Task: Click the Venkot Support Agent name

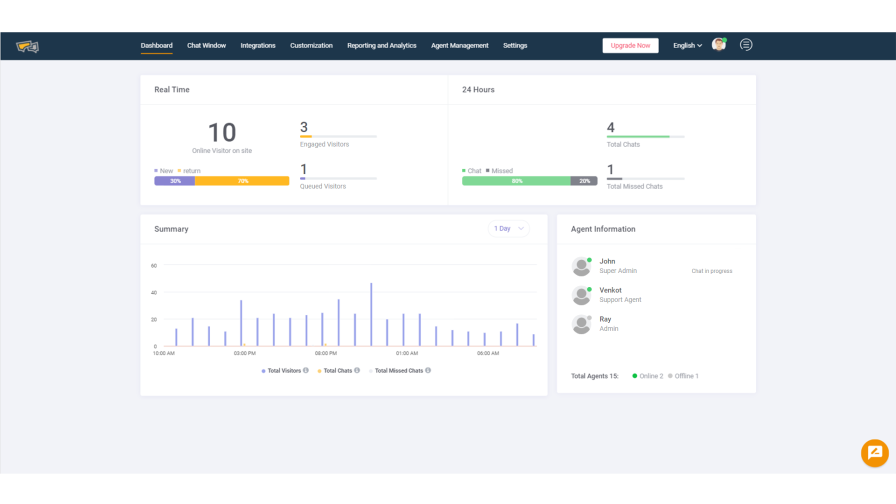Action: click(610, 290)
